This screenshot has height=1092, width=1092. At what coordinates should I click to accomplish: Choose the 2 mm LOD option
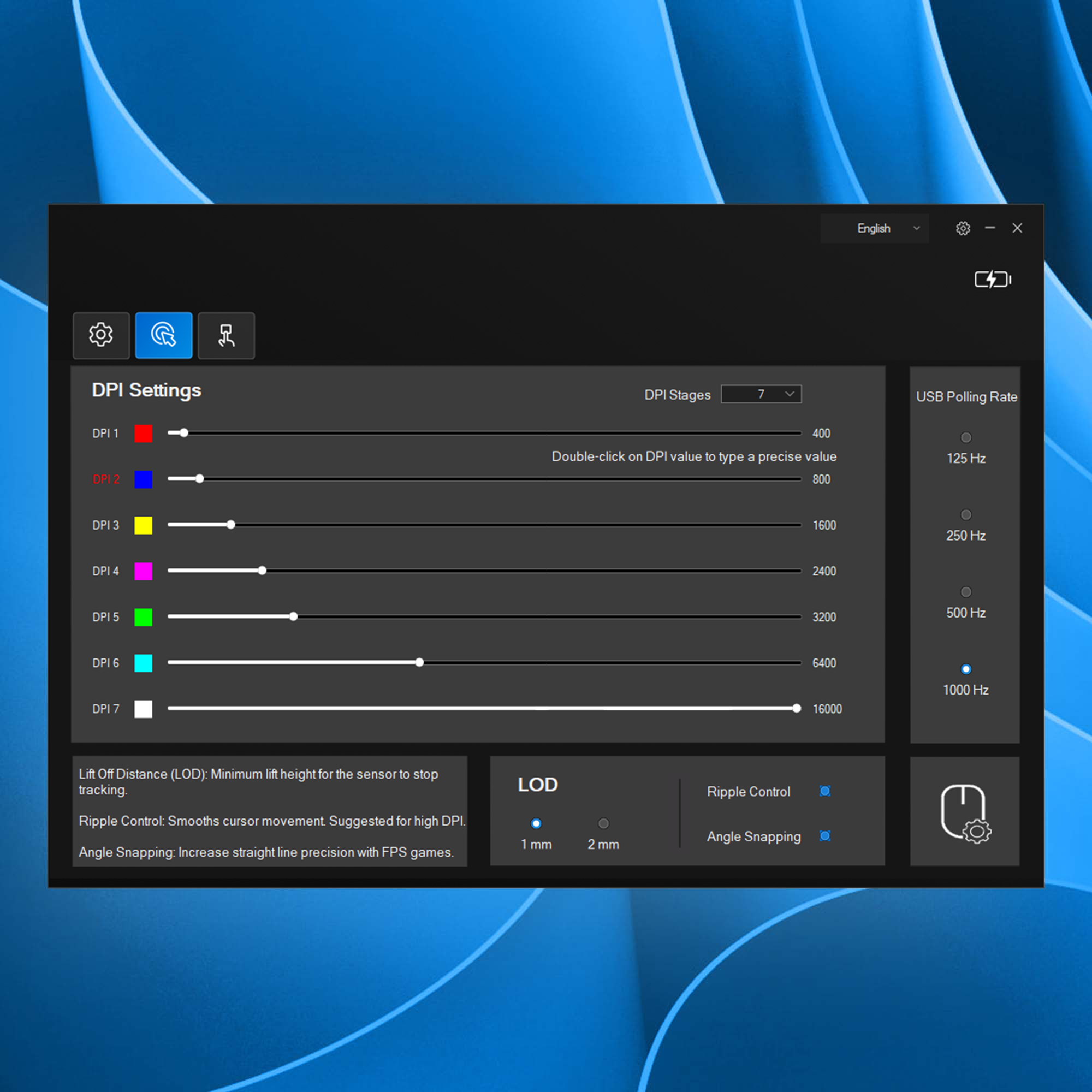(x=603, y=823)
